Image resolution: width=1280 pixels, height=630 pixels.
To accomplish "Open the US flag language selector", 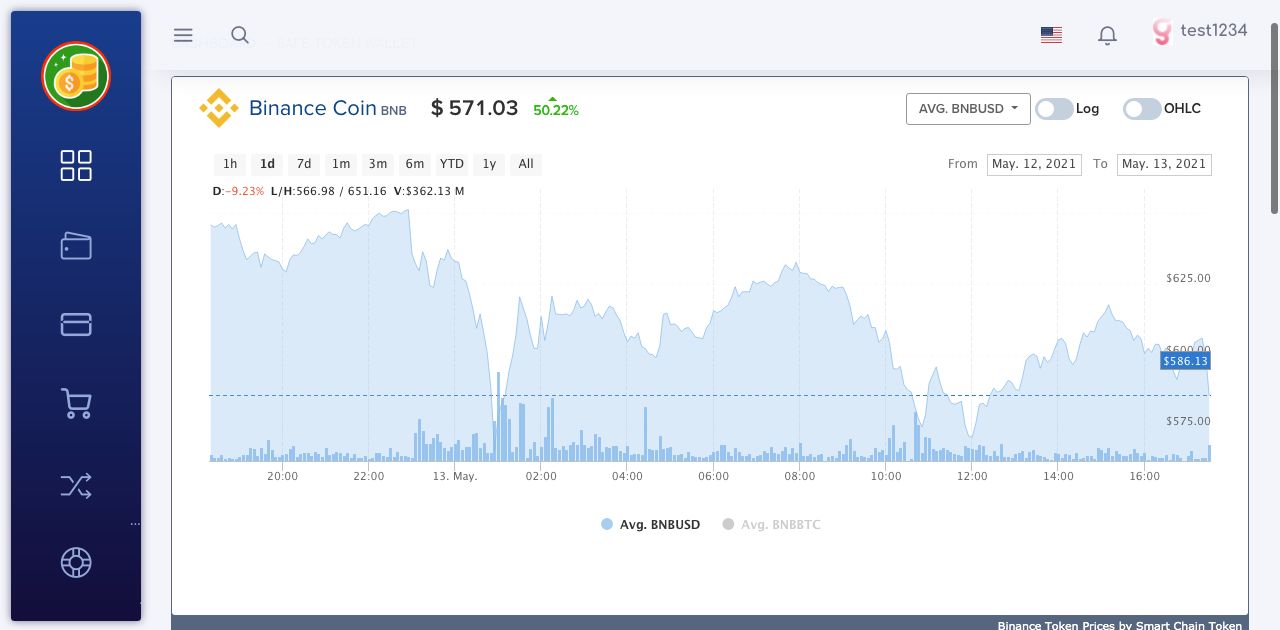I will 1051,35.
